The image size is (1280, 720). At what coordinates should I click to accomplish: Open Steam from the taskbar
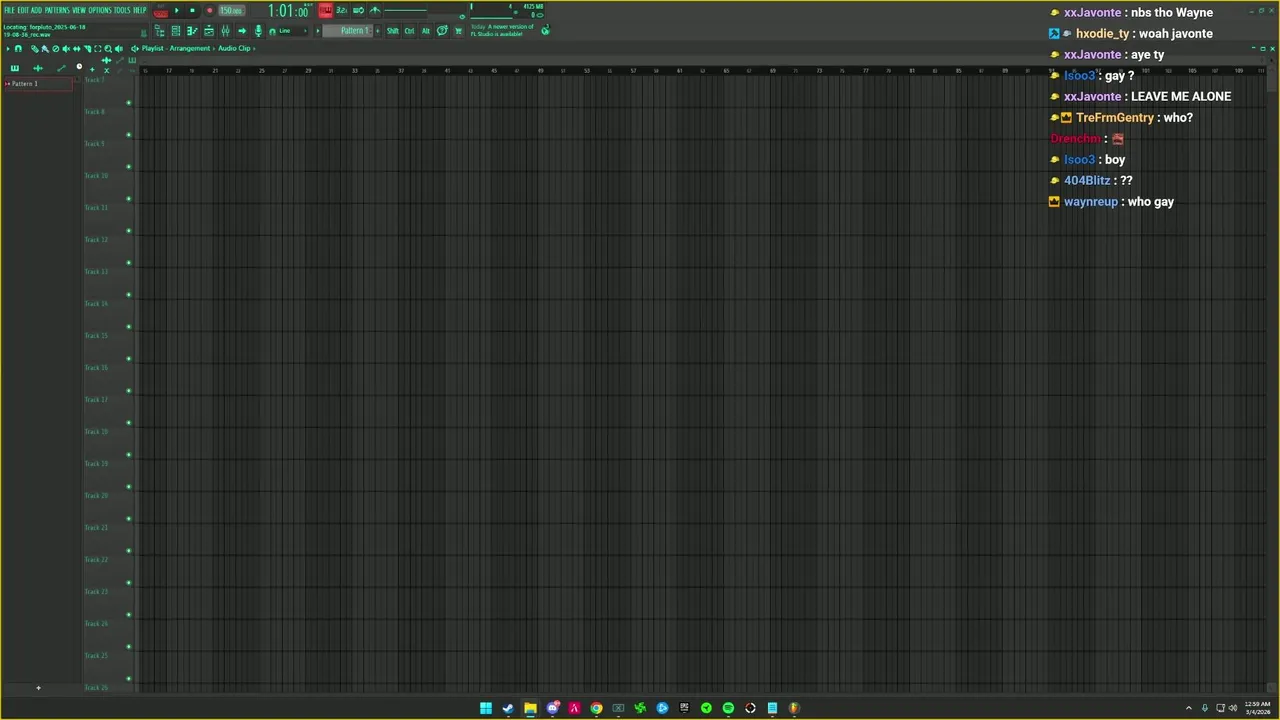tap(508, 708)
